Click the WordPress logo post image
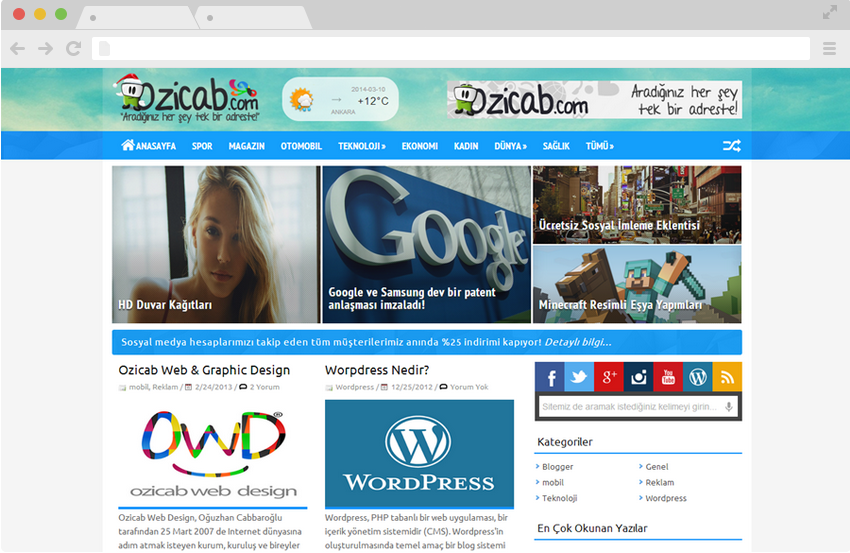850x553 pixels. [419, 454]
